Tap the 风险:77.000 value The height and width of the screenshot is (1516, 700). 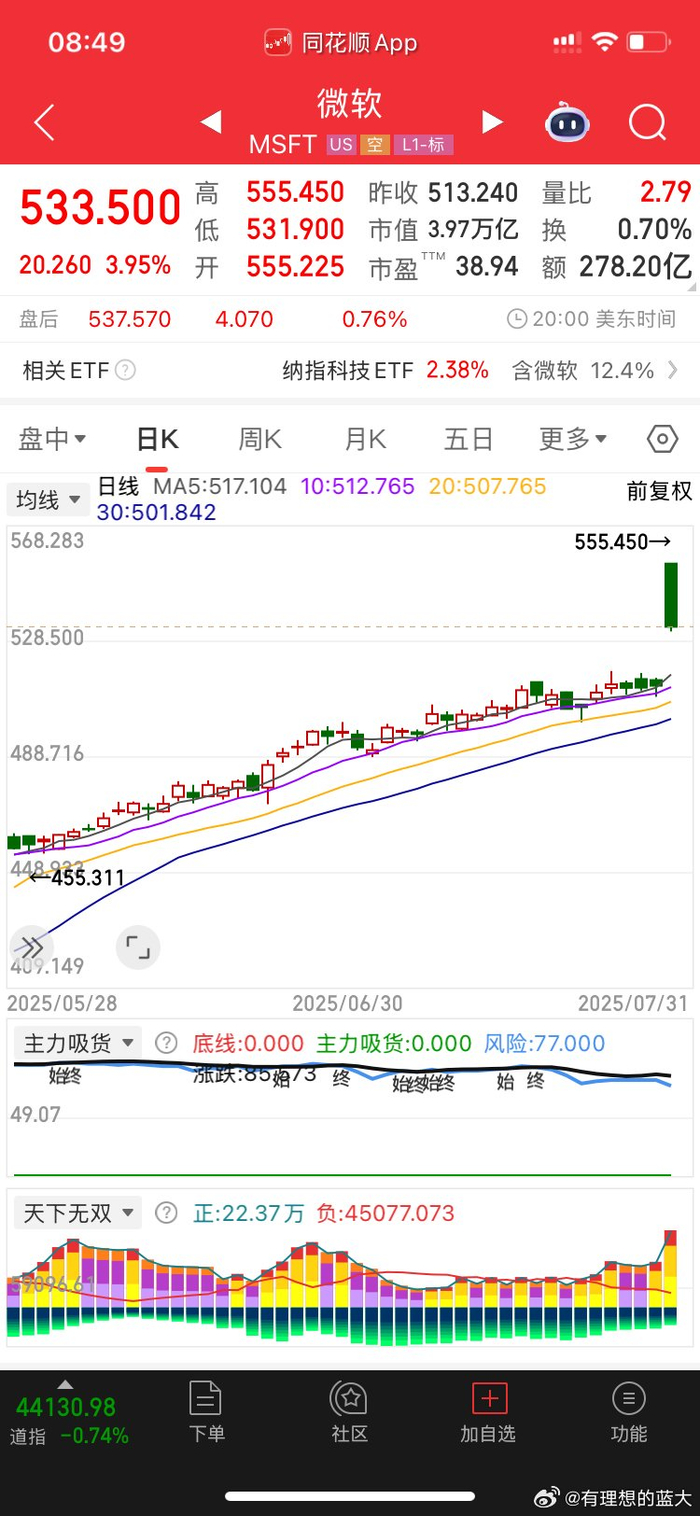pyautogui.click(x=545, y=1044)
